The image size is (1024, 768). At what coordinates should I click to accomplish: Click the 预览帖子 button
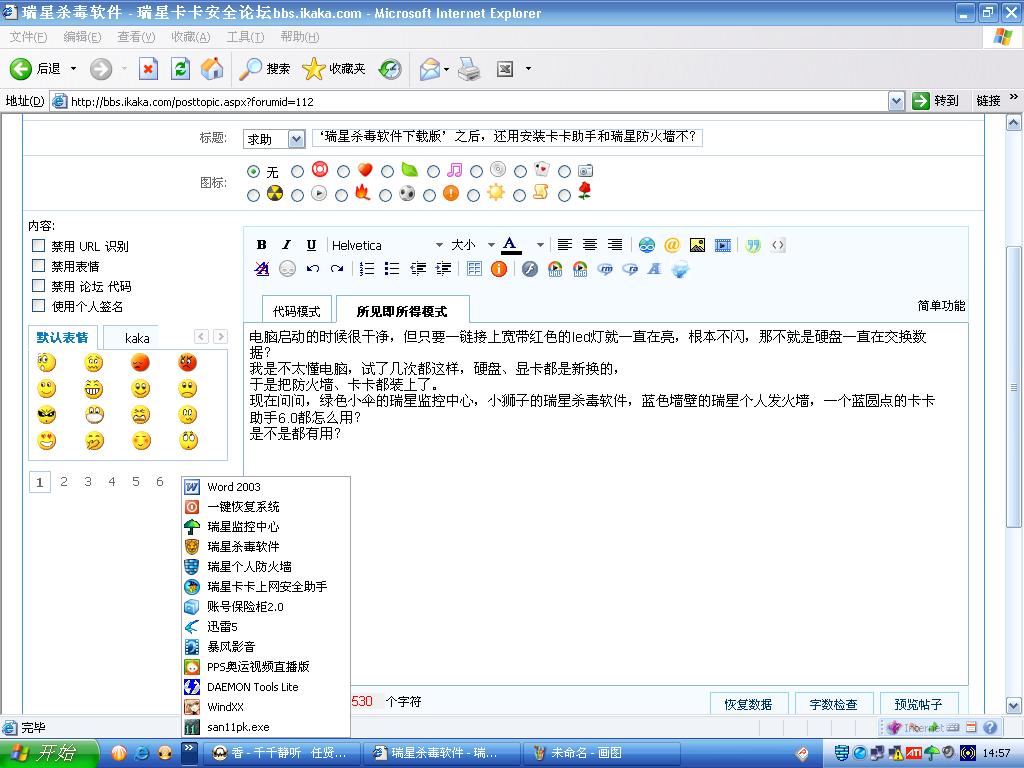pyautogui.click(x=918, y=704)
